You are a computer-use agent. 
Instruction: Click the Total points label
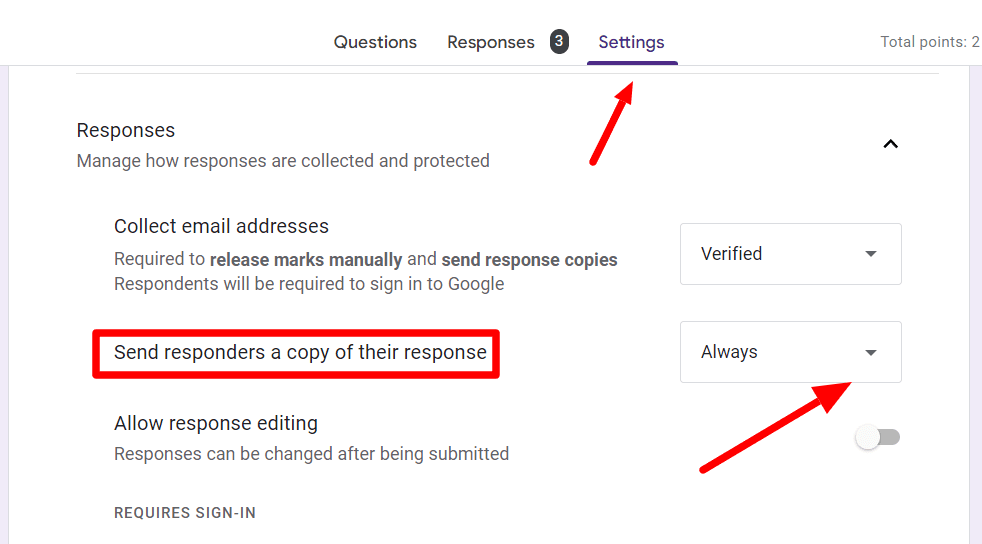[x=930, y=42]
